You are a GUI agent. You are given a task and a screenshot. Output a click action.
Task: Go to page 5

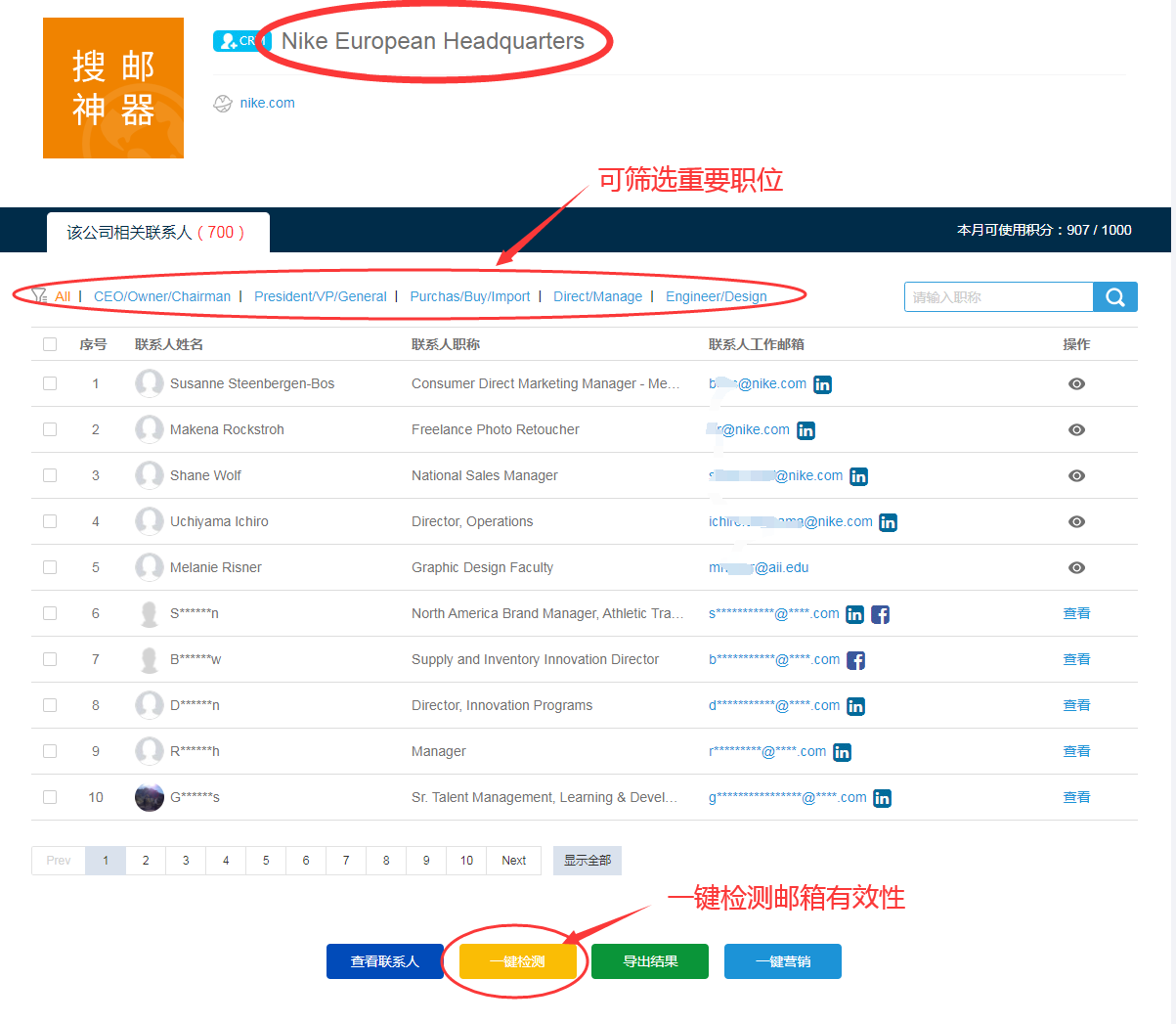(x=266, y=861)
